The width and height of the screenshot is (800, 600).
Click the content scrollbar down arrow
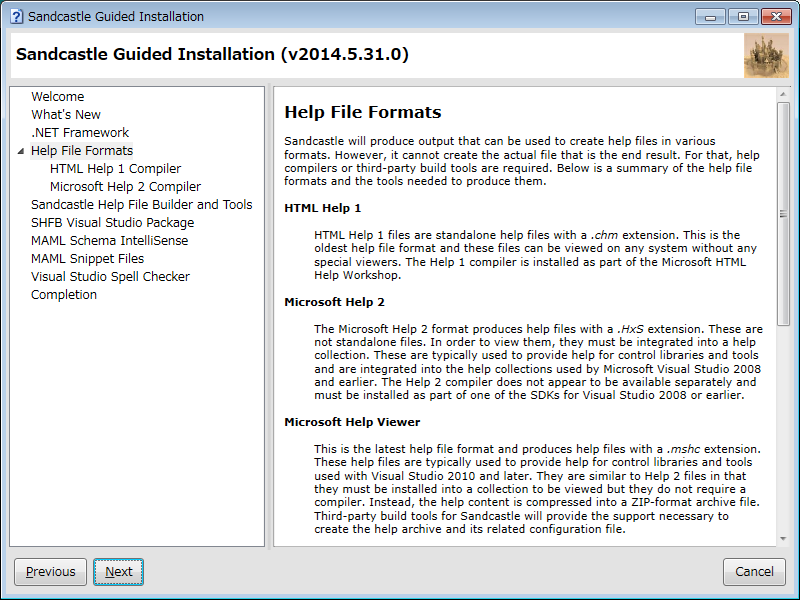click(783, 539)
